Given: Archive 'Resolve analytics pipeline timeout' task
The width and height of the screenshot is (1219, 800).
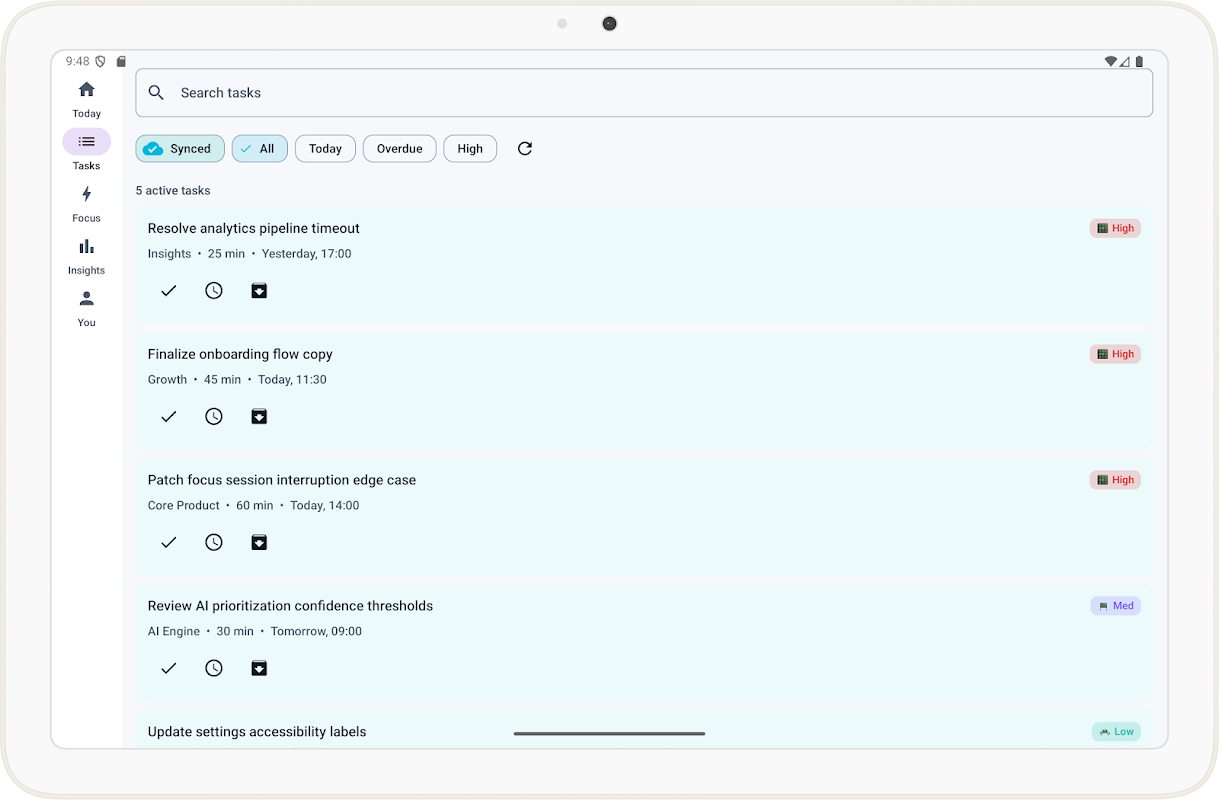Looking at the screenshot, I should pos(259,291).
